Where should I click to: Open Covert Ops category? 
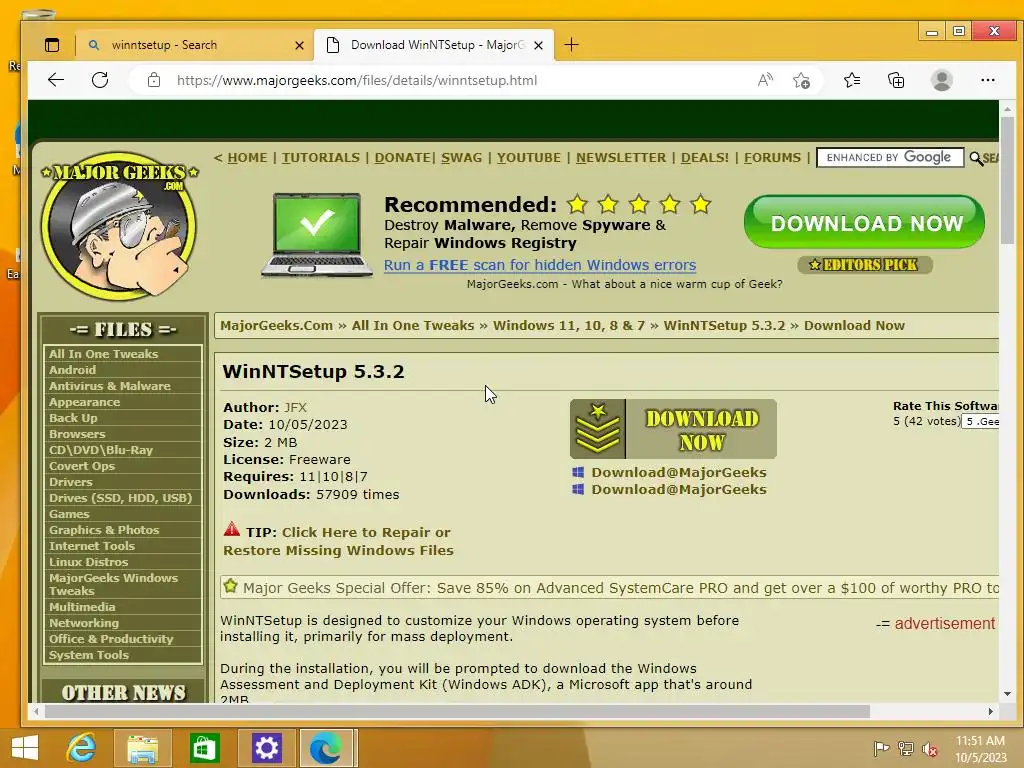click(x=82, y=466)
